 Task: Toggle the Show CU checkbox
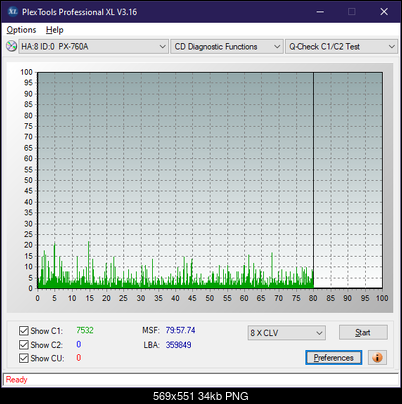[x=23, y=358]
